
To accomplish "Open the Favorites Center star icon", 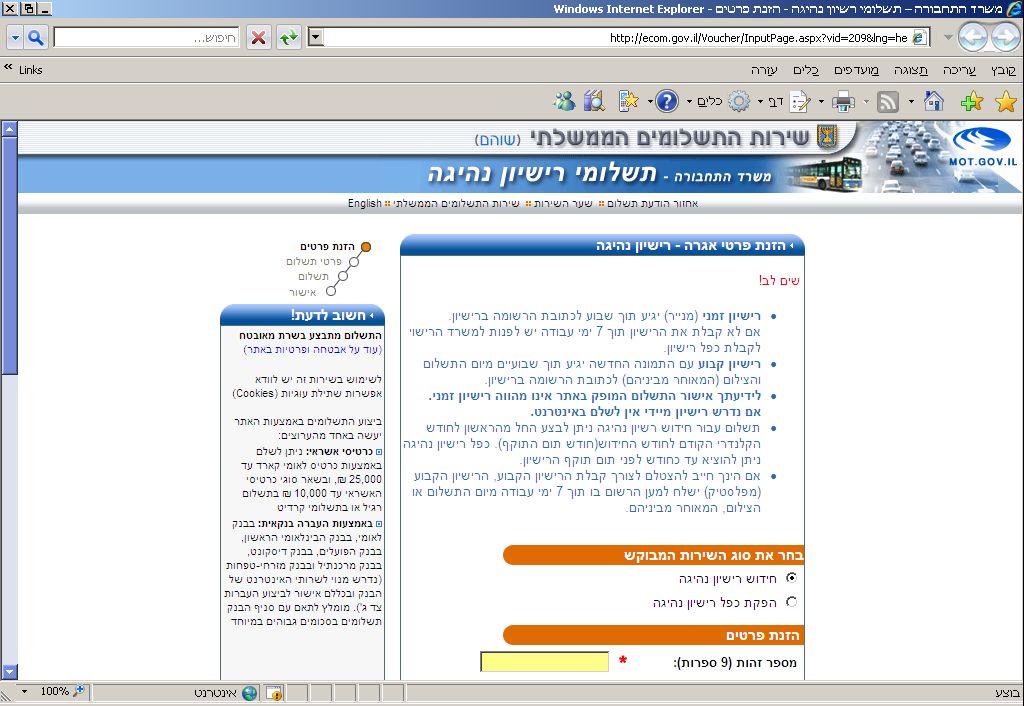I will click(1005, 101).
